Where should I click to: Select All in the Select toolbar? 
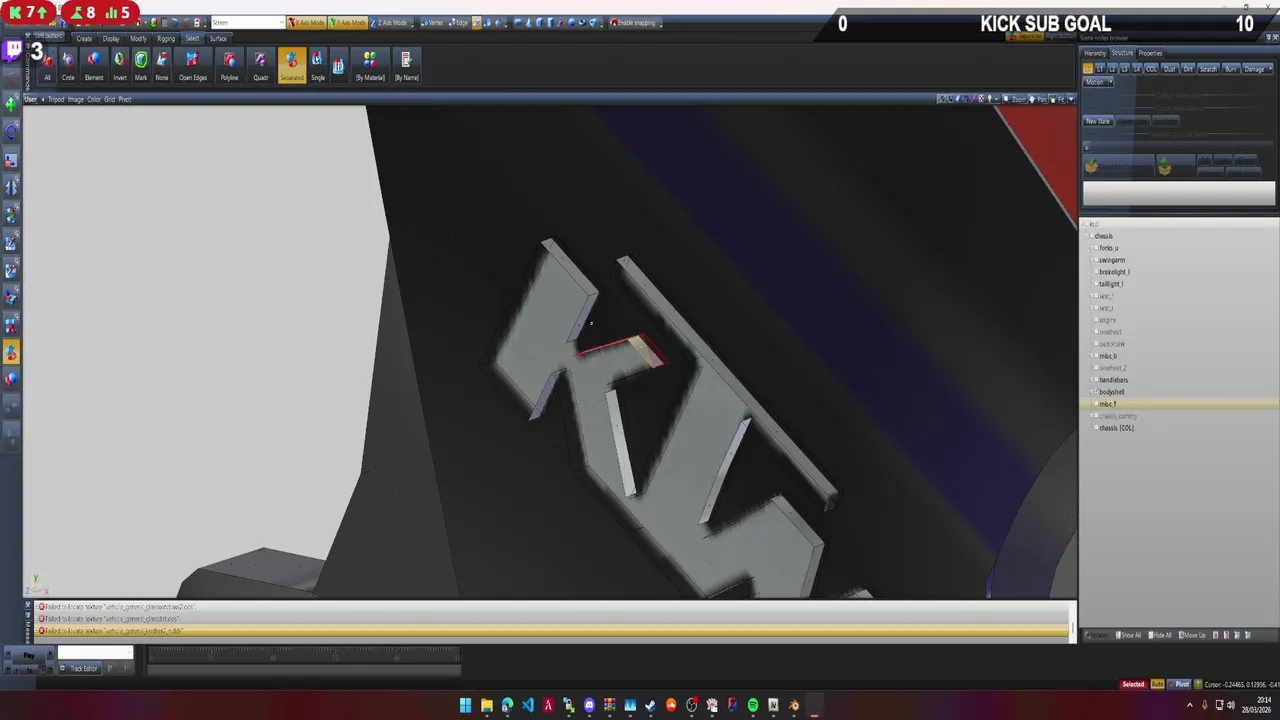[47, 66]
